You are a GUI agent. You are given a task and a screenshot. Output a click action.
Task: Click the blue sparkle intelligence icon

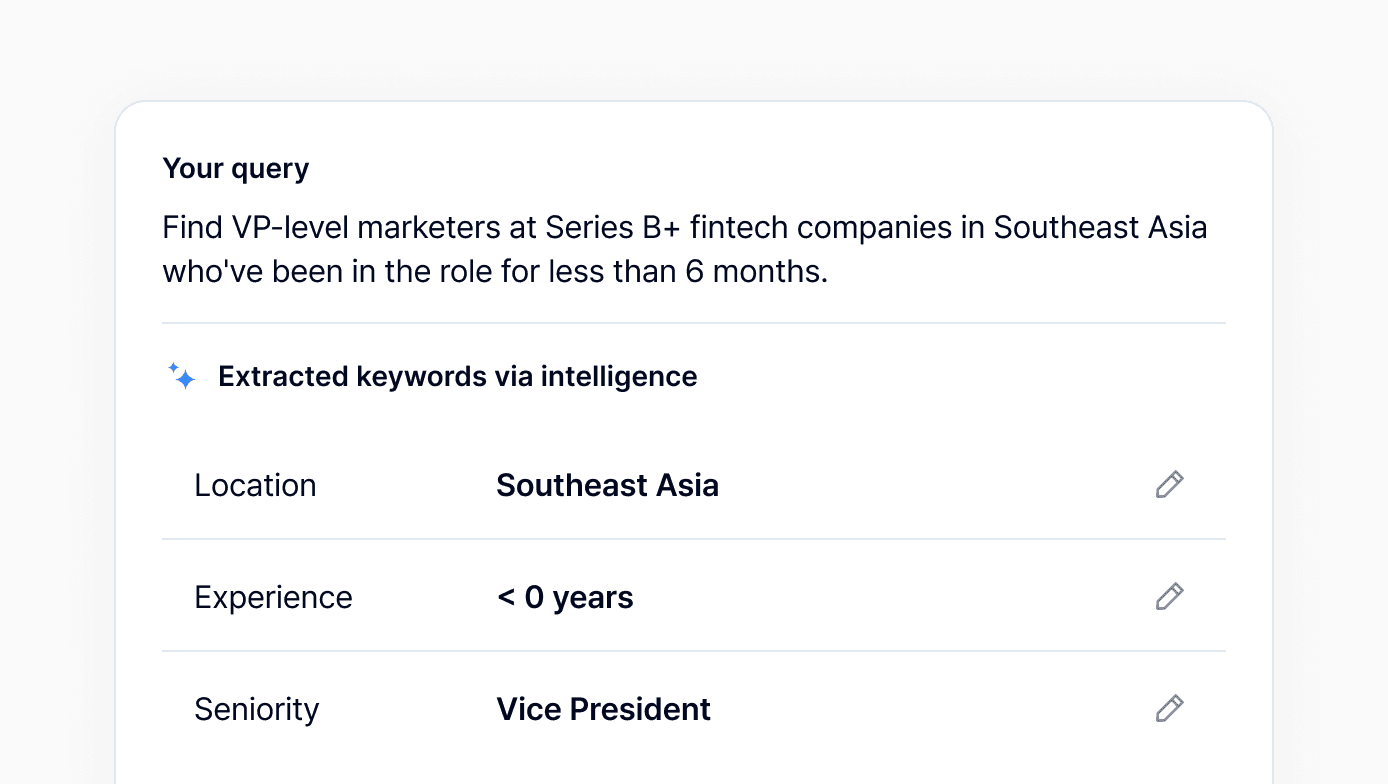click(x=182, y=377)
